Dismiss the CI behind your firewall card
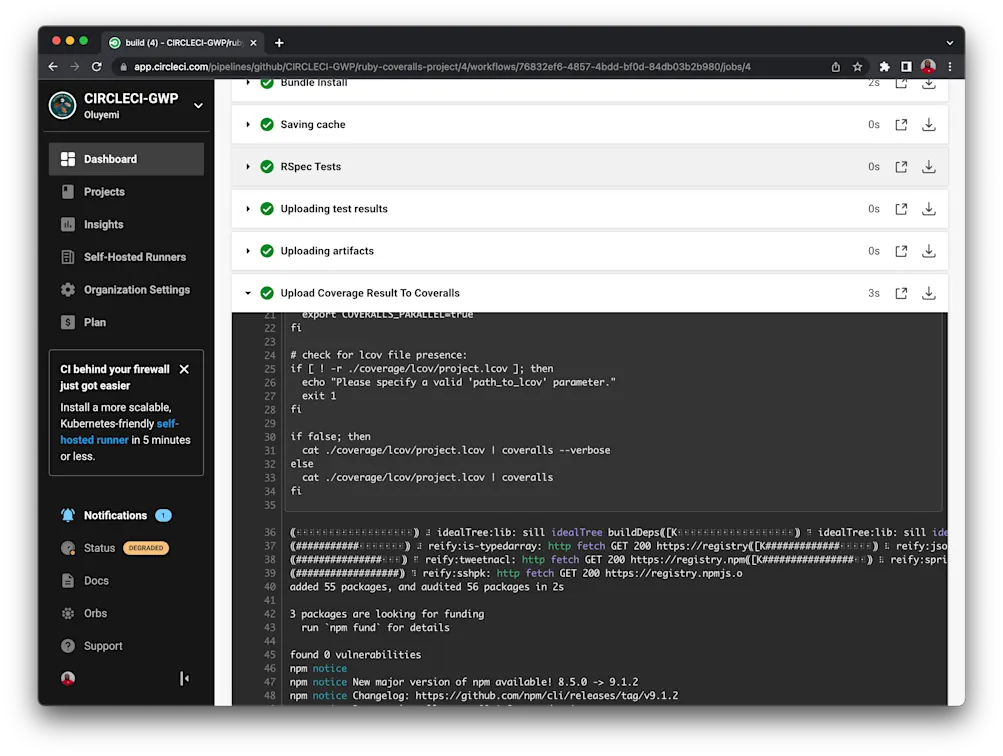The image size is (1003, 756). 184,369
